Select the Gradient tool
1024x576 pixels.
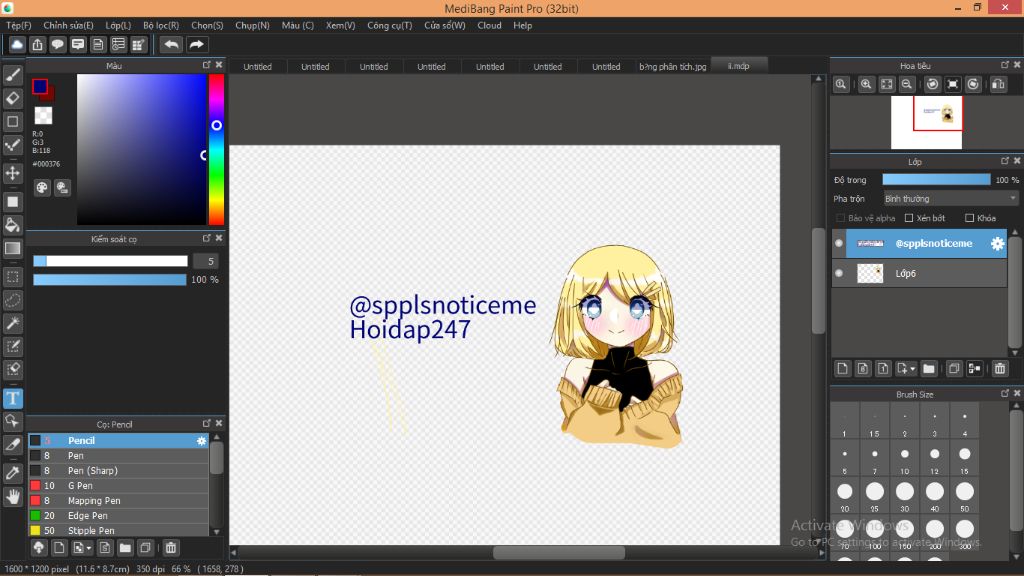click(12, 248)
